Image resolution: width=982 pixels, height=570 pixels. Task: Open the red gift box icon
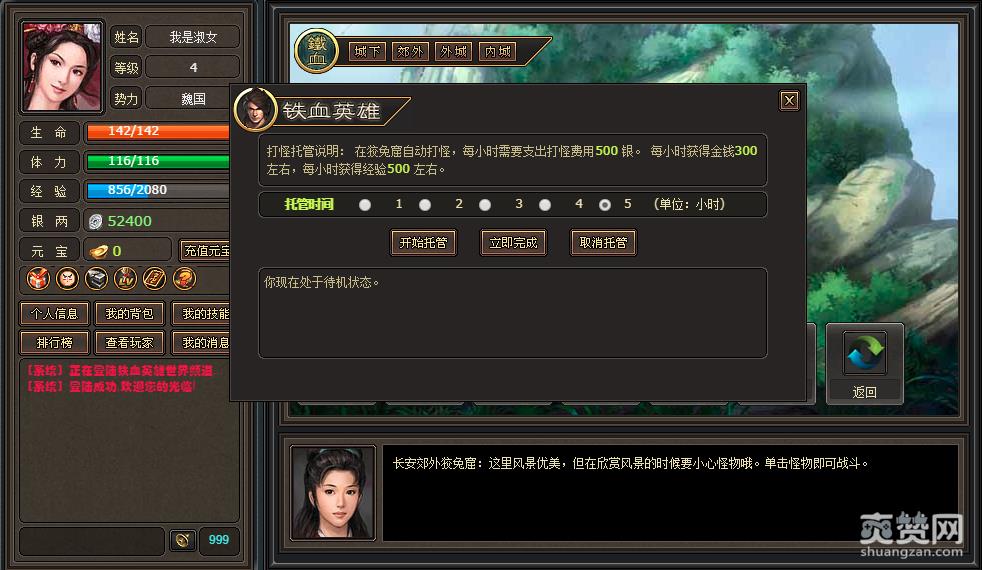(38, 279)
